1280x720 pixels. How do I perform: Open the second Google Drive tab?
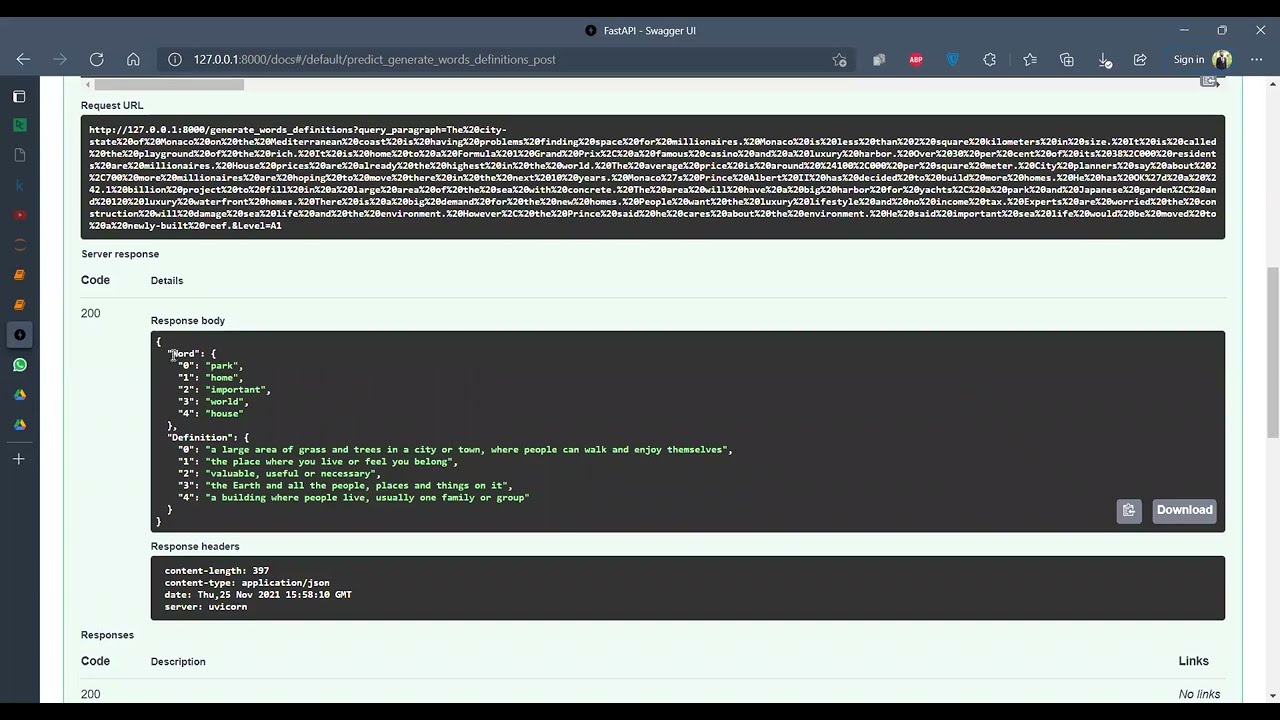(x=19, y=425)
